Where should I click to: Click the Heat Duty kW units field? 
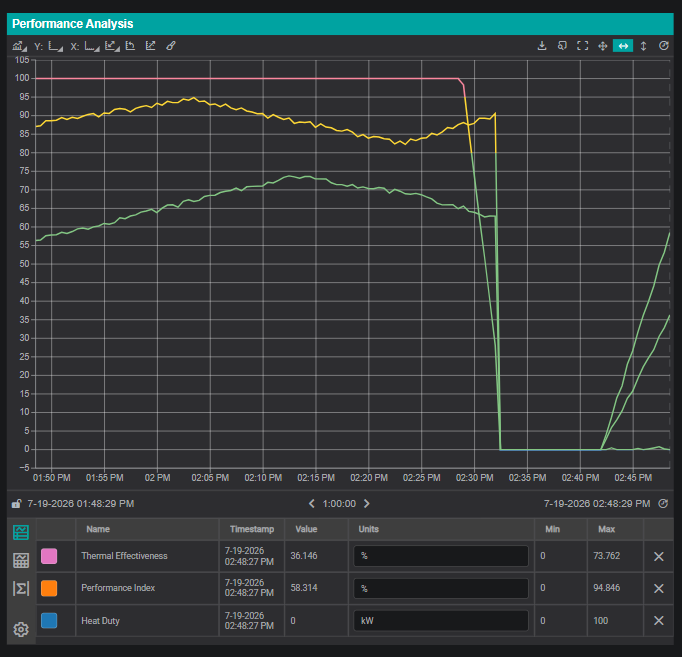tap(441, 621)
